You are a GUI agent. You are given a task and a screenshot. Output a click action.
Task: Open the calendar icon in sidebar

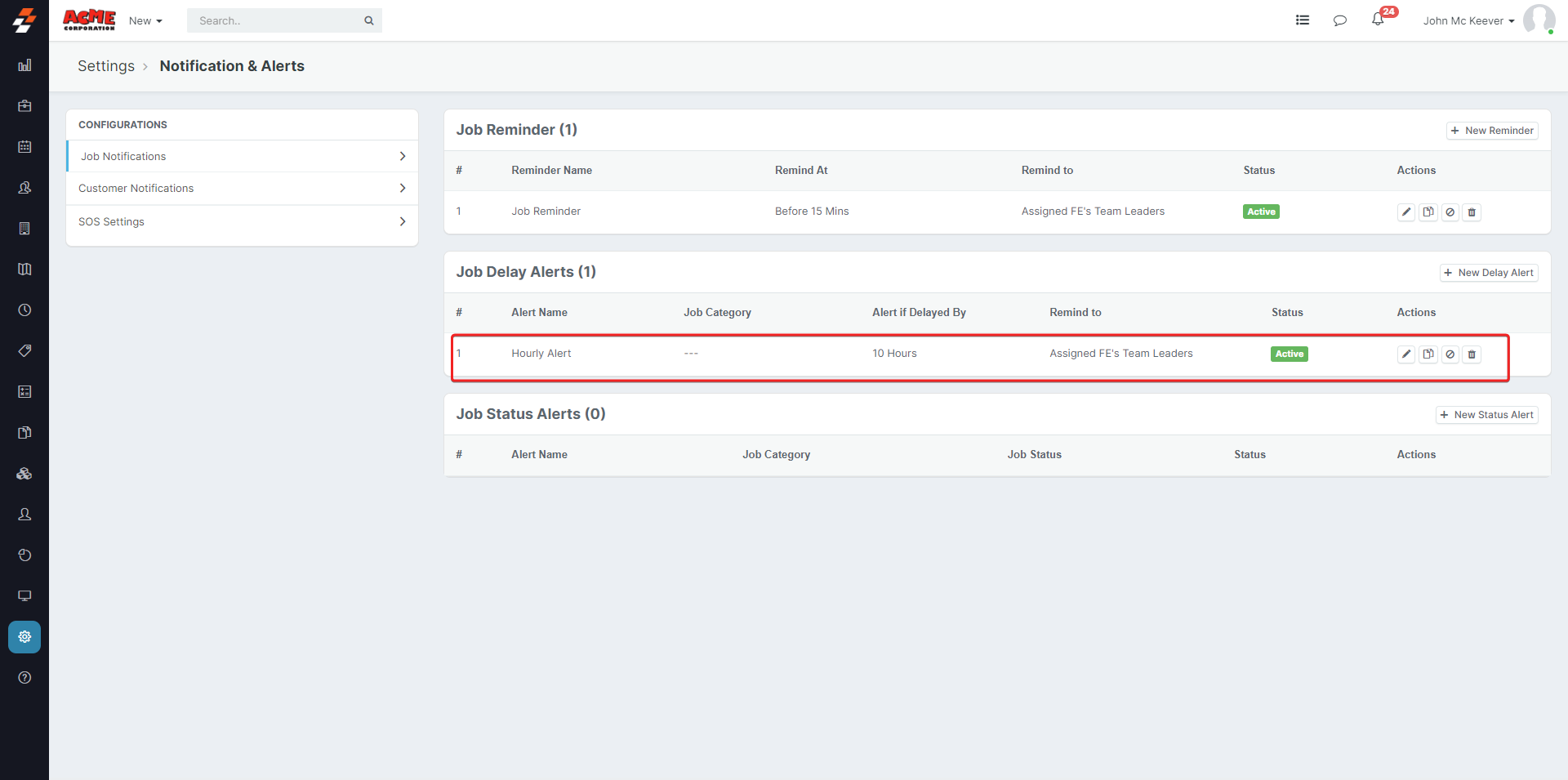pos(24,147)
